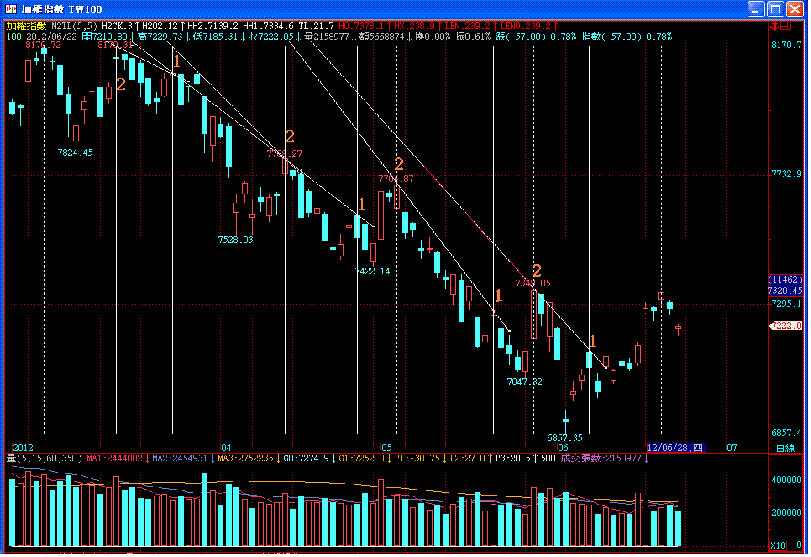The image size is (811, 557).
Task: Click the 2012 year label on time axis
Action: [22, 446]
